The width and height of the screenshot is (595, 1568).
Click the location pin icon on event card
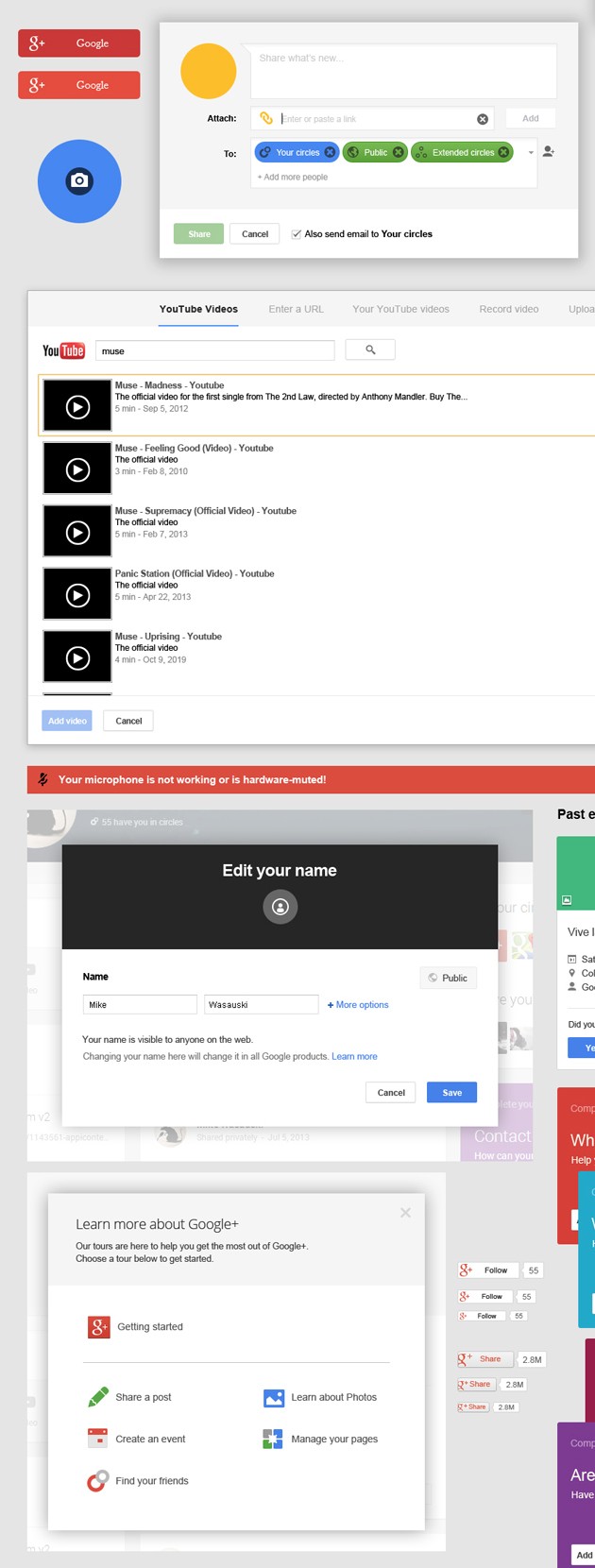tap(571, 972)
